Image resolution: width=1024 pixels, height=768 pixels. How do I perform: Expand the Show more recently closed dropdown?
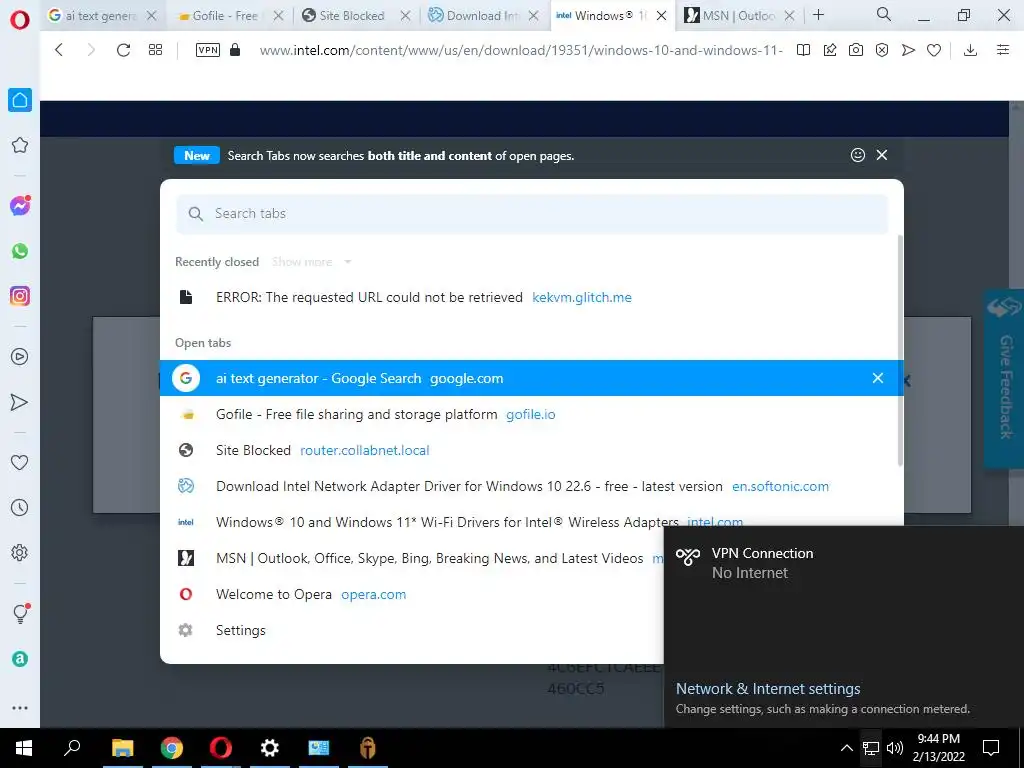tap(312, 262)
